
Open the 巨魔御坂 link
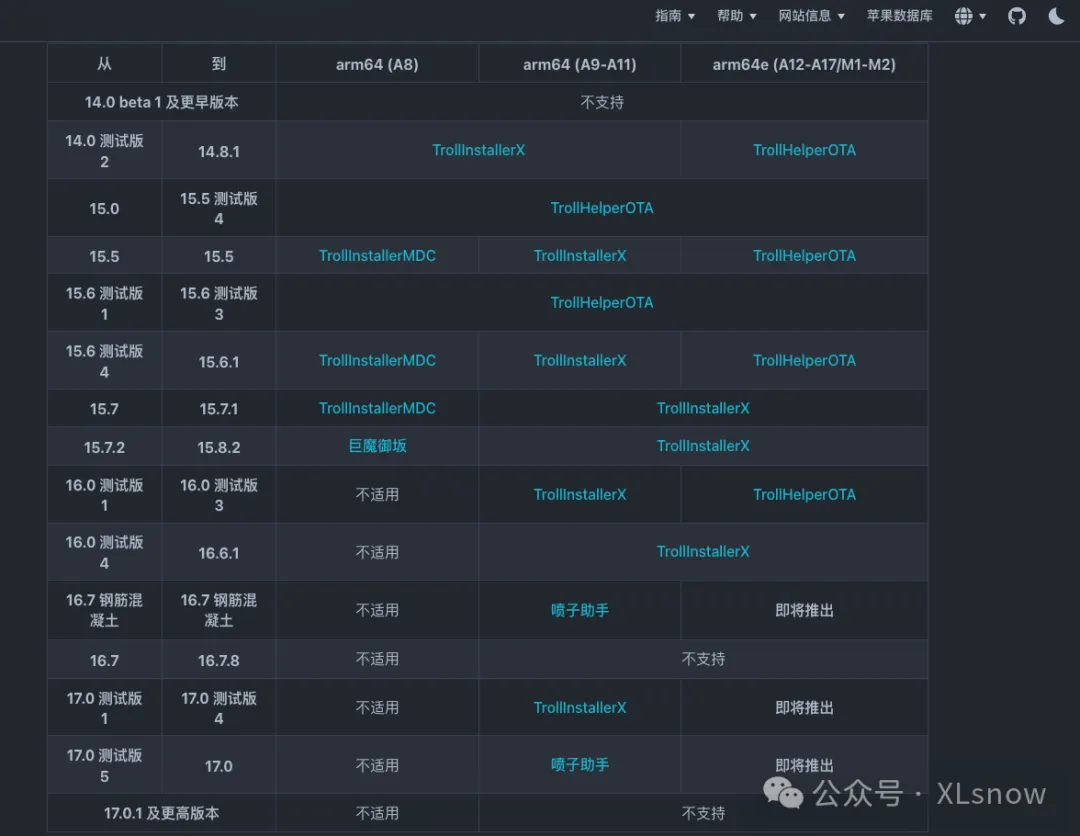coord(377,446)
